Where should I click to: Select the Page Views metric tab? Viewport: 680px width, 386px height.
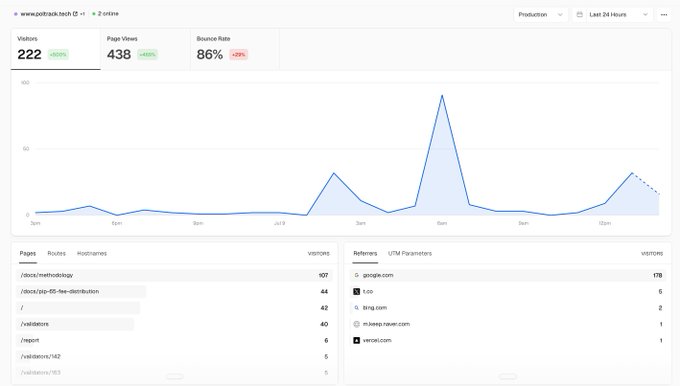[145, 49]
